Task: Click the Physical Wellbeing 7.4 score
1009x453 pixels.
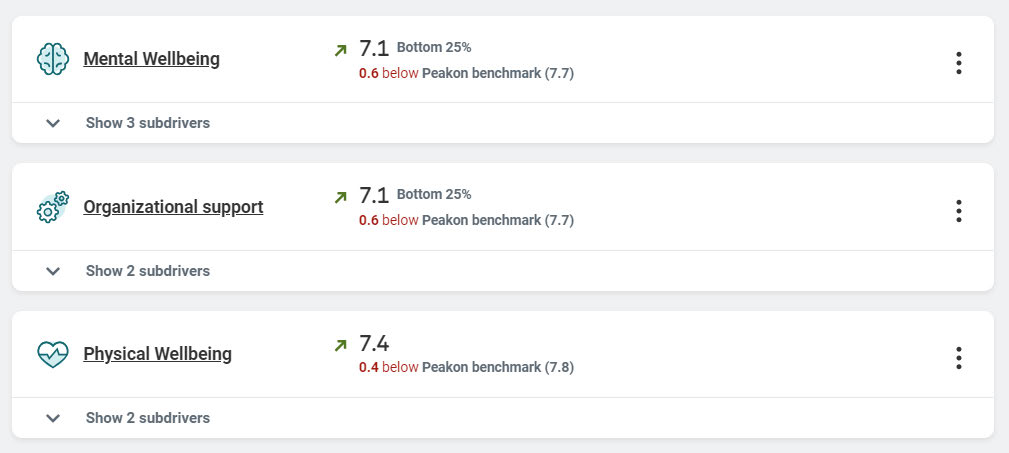Action: tap(373, 344)
